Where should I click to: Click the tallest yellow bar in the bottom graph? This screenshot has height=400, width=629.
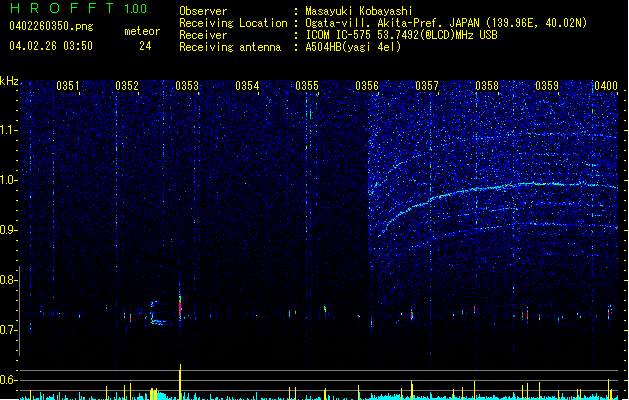pos(180,382)
